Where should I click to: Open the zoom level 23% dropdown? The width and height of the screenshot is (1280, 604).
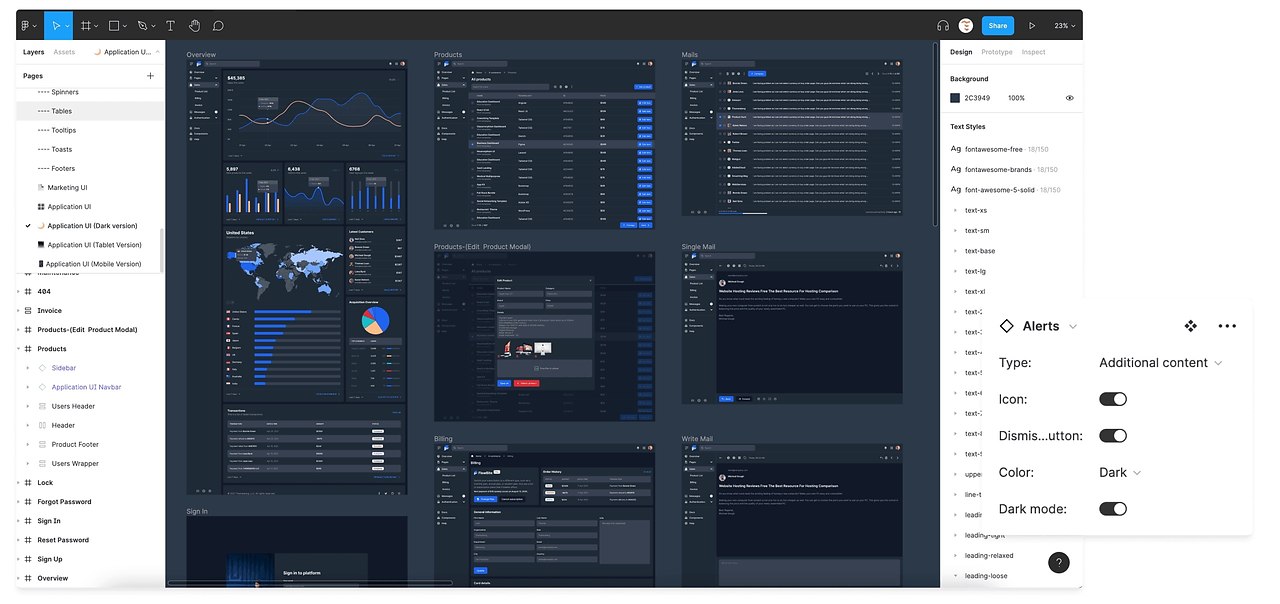click(1064, 25)
